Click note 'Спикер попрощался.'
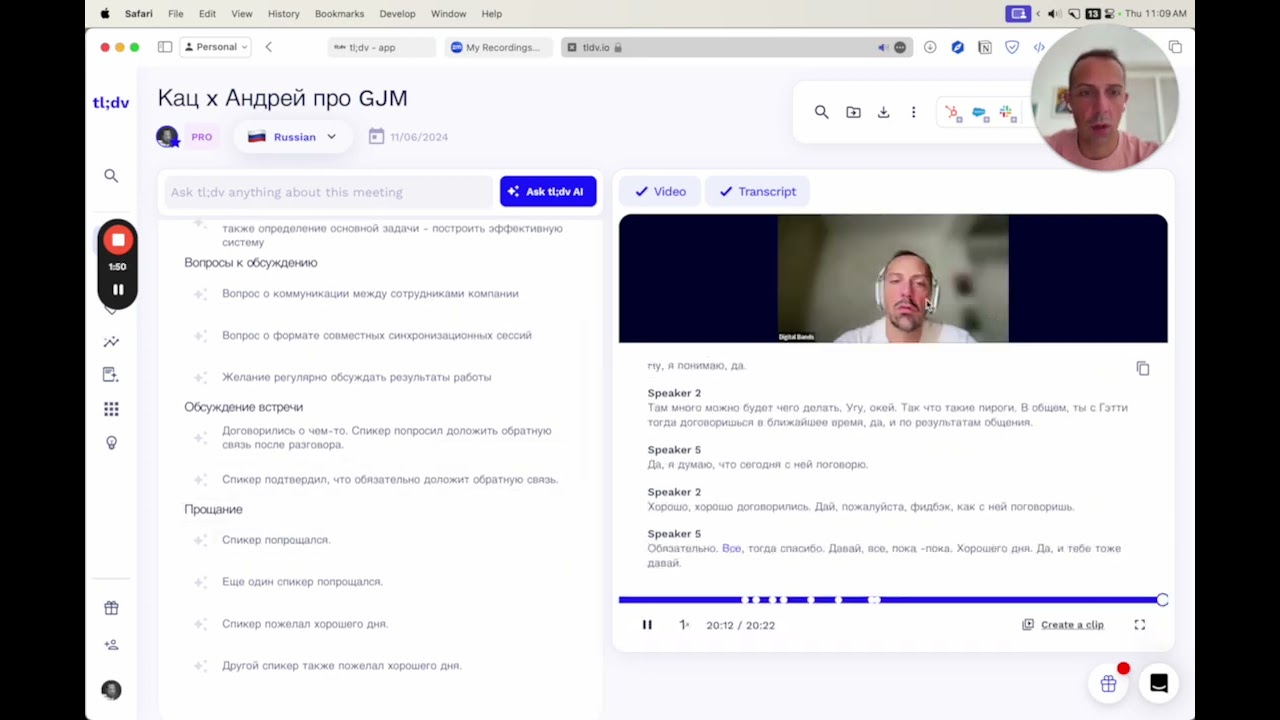This screenshot has width=1280, height=720. click(276, 540)
